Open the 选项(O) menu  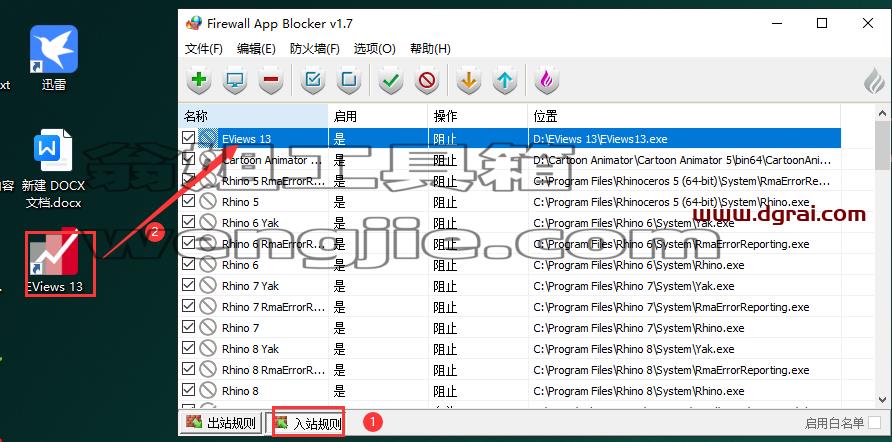point(374,49)
